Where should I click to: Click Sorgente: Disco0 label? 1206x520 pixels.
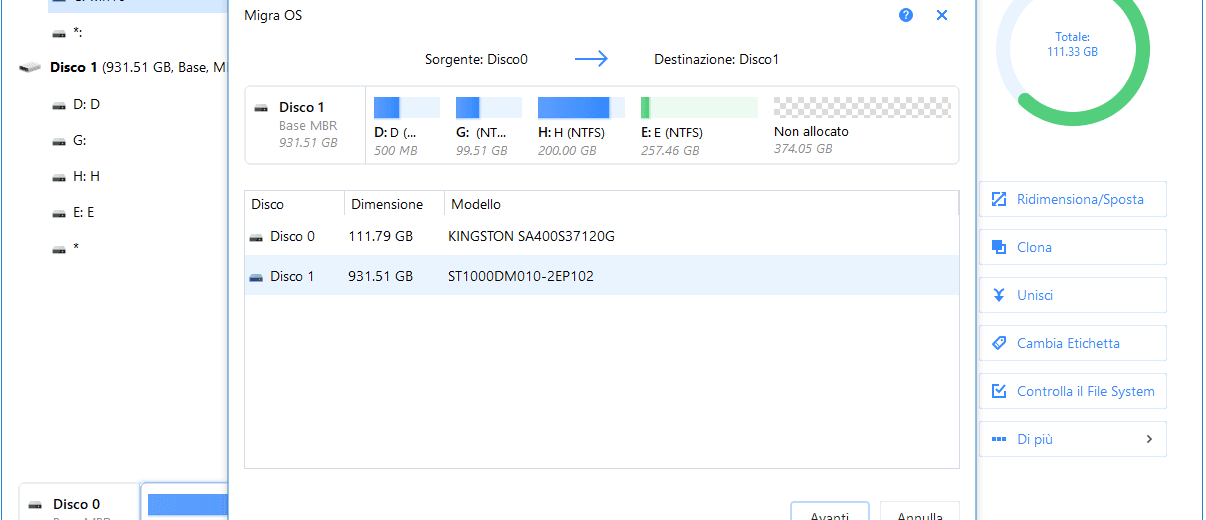[x=476, y=60]
